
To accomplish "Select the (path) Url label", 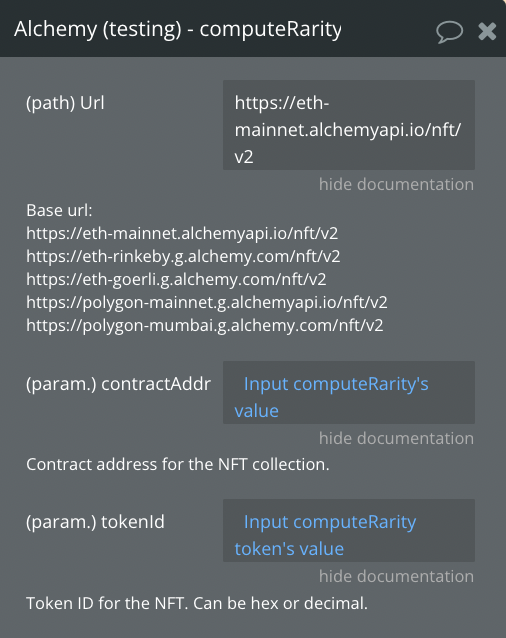I will pyautogui.click(x=65, y=103).
